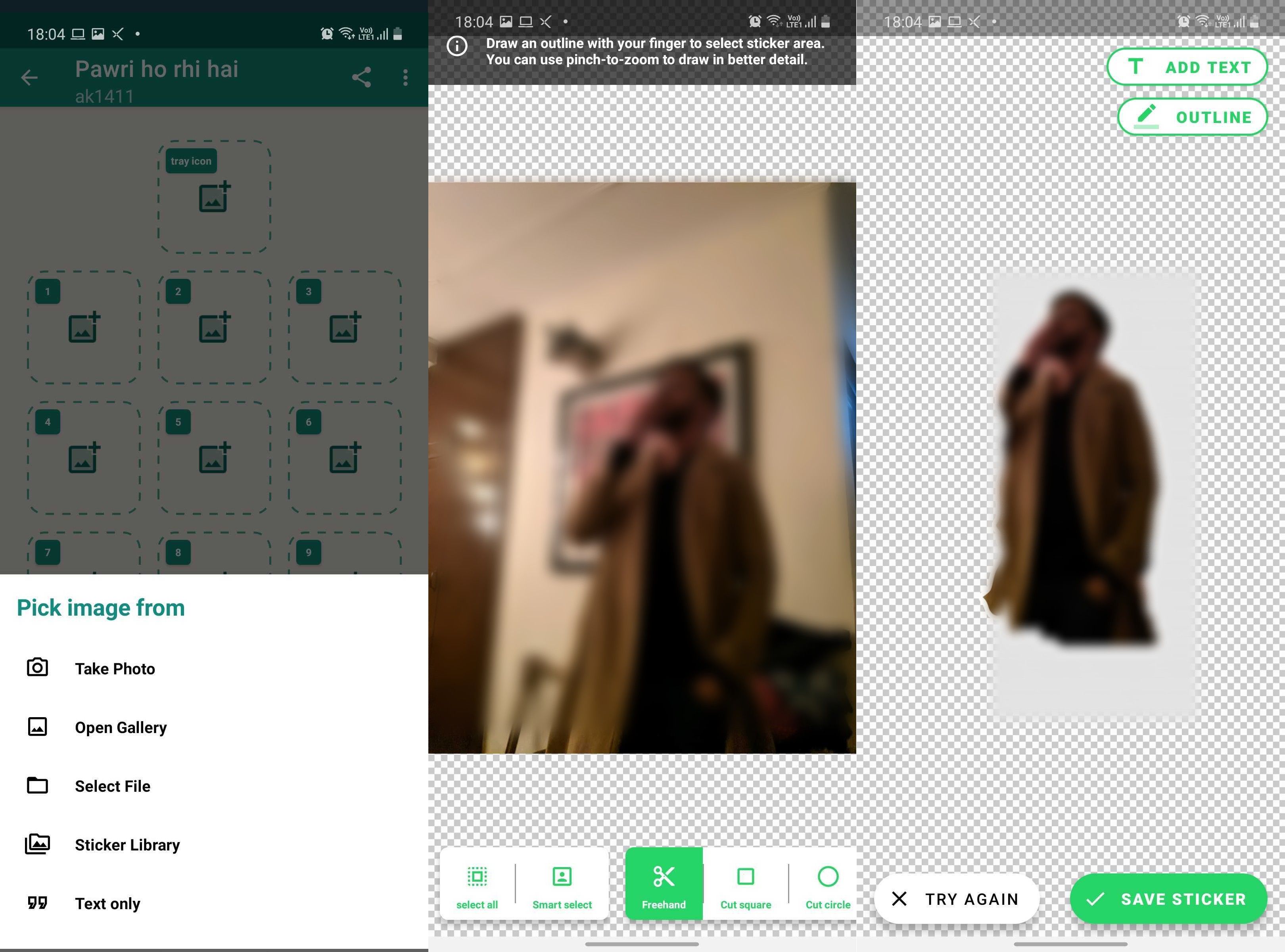This screenshot has width=1285, height=952.
Task: Select the Select all tool
Action: click(477, 885)
